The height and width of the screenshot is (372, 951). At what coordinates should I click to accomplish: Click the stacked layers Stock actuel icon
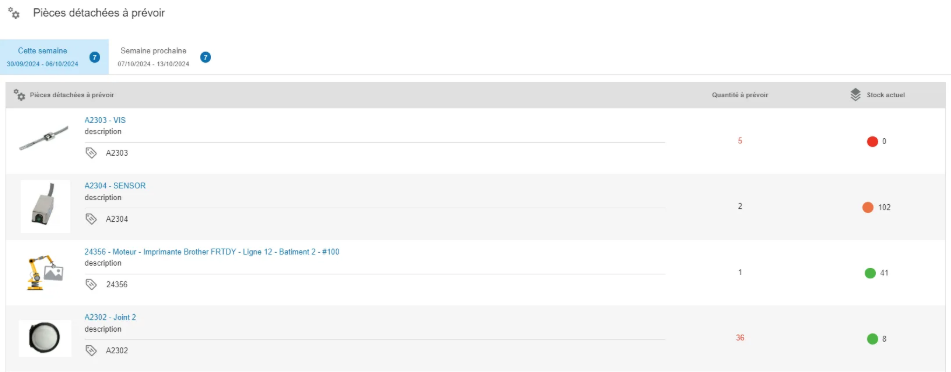(x=855, y=95)
